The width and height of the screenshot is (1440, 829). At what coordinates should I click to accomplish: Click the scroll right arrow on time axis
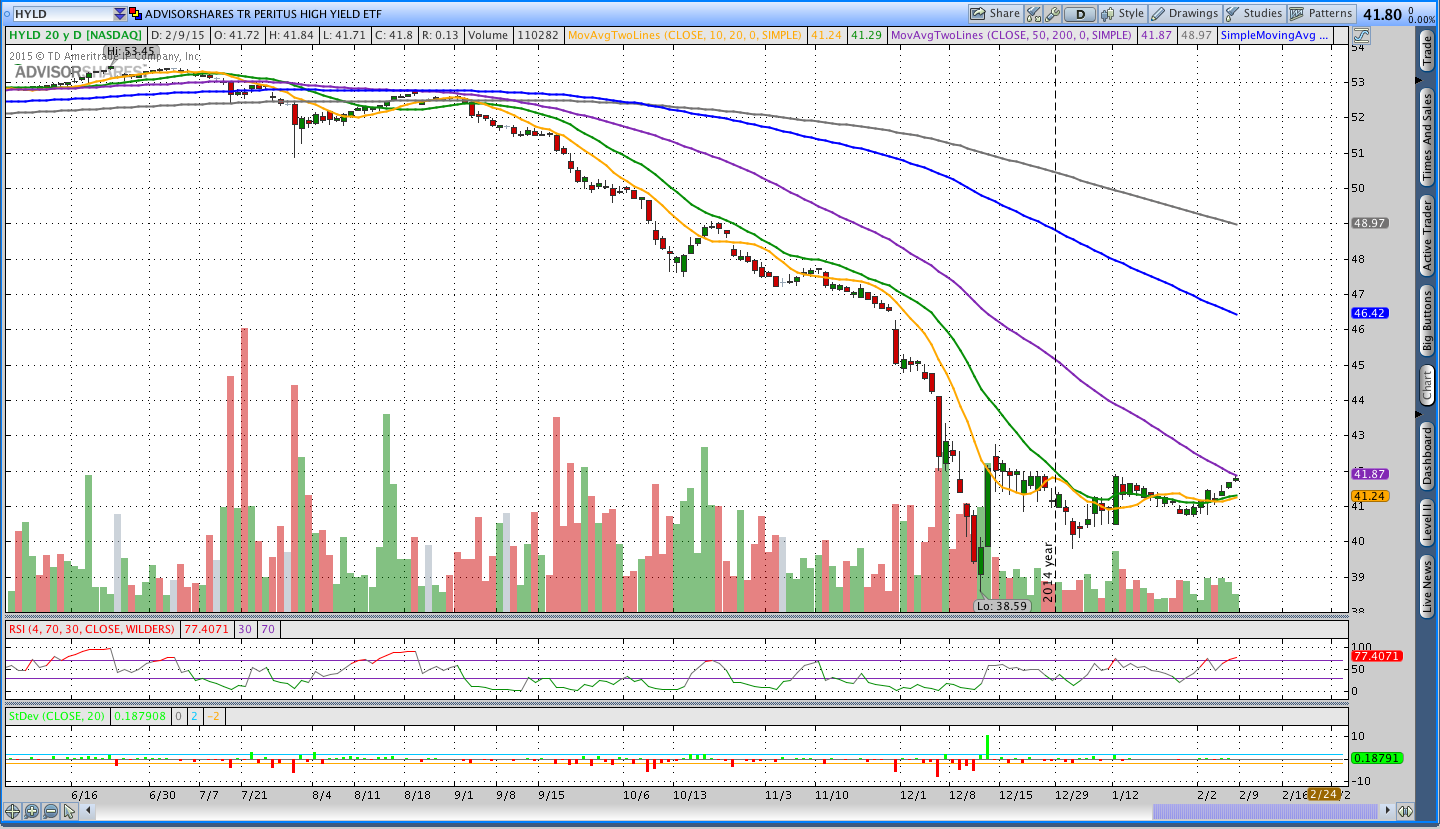pos(1386,811)
